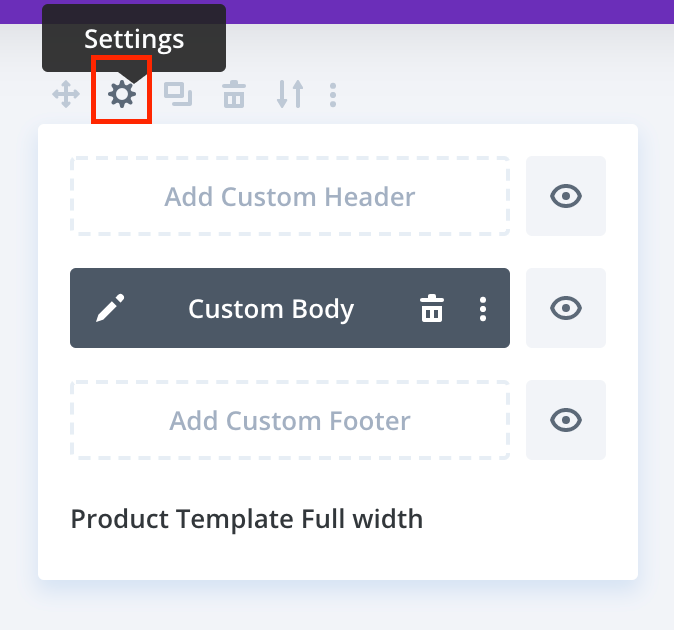Hide the Custom Body using eye icon
Viewport: 674px width, 630px height.
pyautogui.click(x=566, y=308)
